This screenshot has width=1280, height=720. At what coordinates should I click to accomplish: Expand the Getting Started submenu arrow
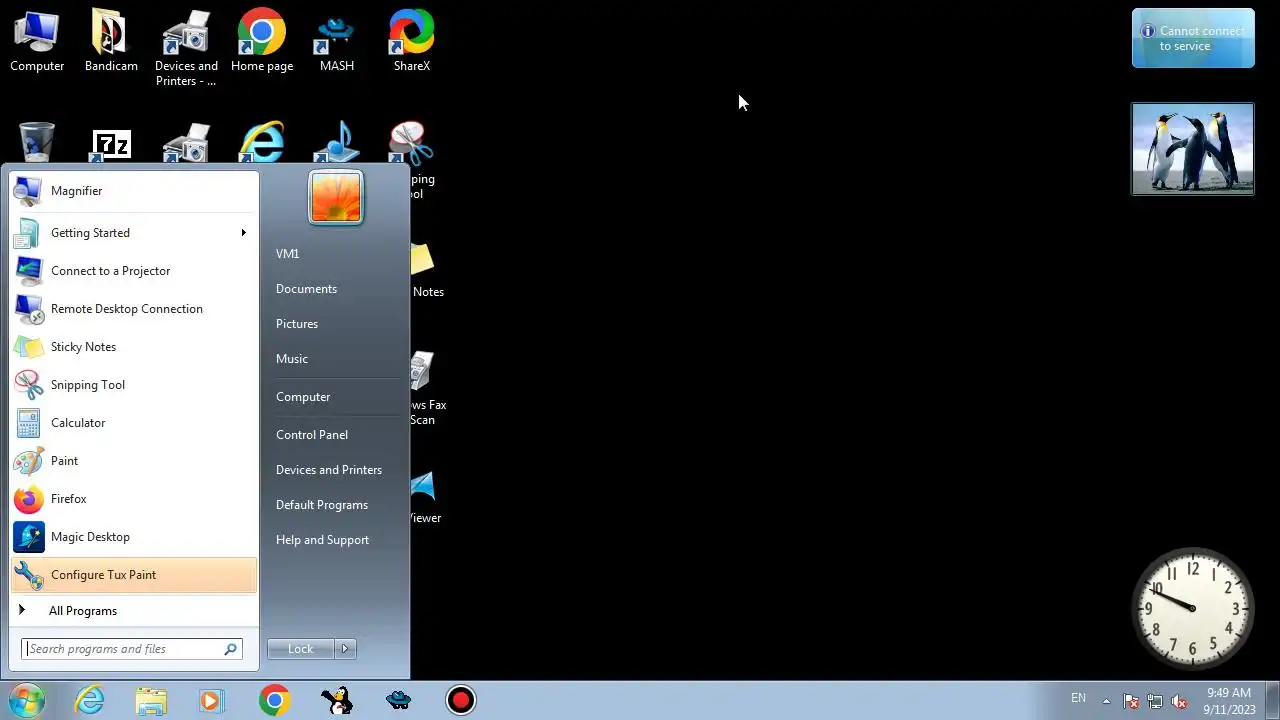point(243,233)
